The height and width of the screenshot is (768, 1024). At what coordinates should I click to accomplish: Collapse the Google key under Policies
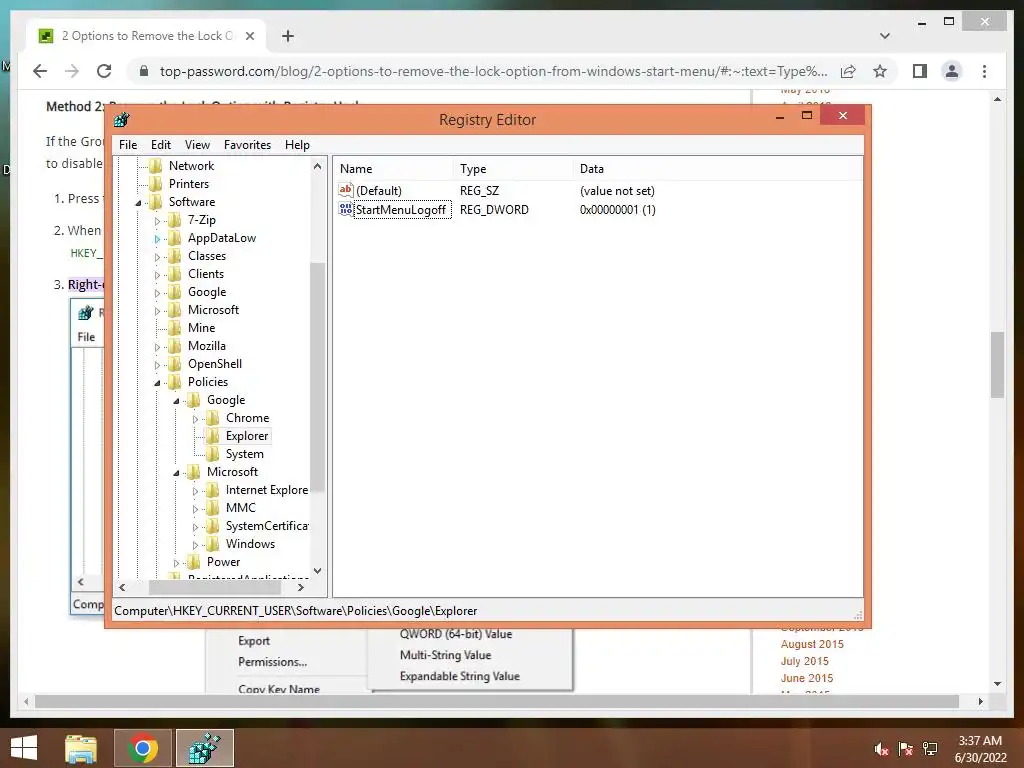pyautogui.click(x=176, y=401)
